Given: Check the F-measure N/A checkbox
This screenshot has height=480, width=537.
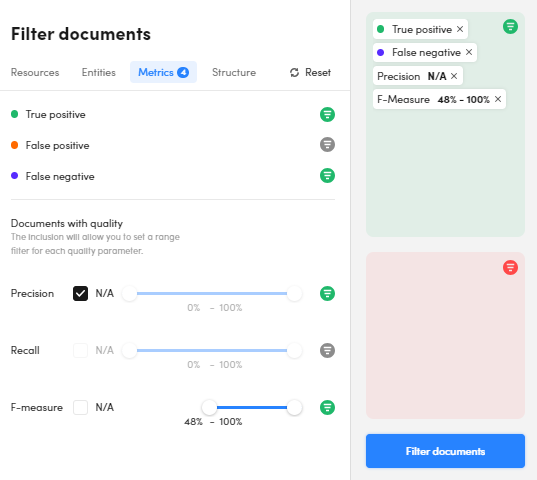Looking at the screenshot, I should tap(80, 407).
